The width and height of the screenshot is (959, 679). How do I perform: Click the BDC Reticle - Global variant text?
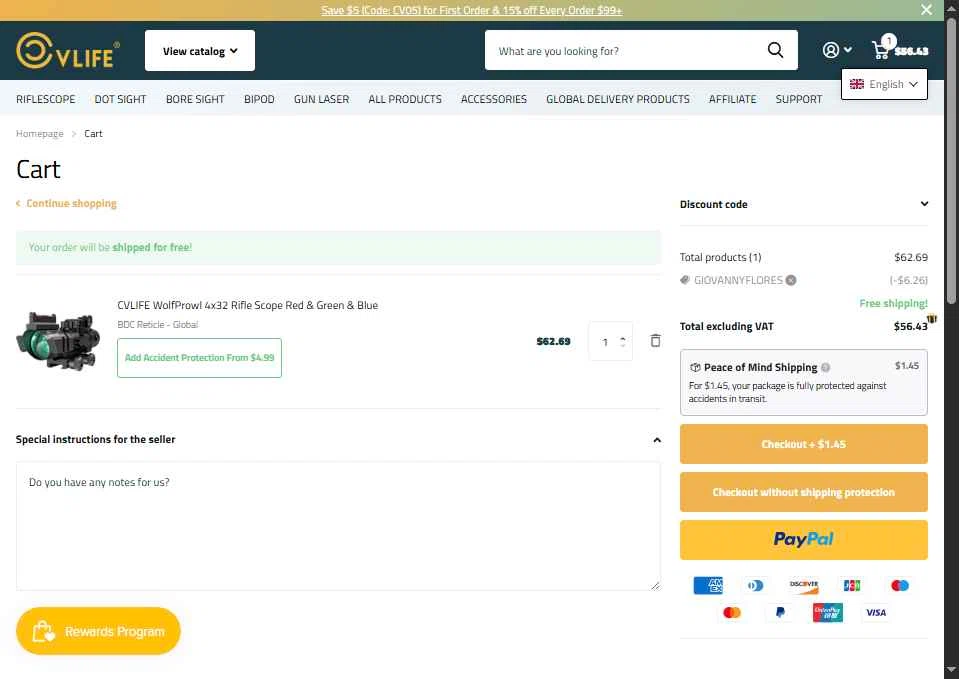point(158,325)
